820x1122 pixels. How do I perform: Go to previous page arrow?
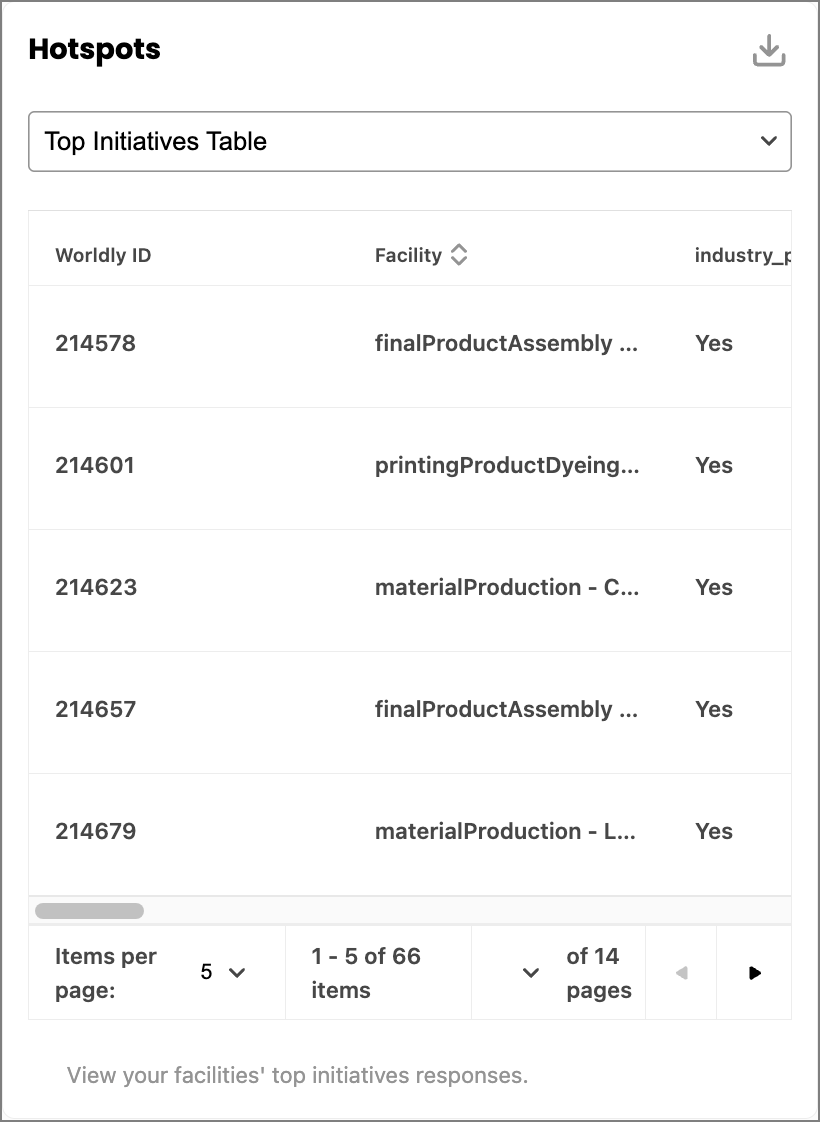(x=681, y=972)
